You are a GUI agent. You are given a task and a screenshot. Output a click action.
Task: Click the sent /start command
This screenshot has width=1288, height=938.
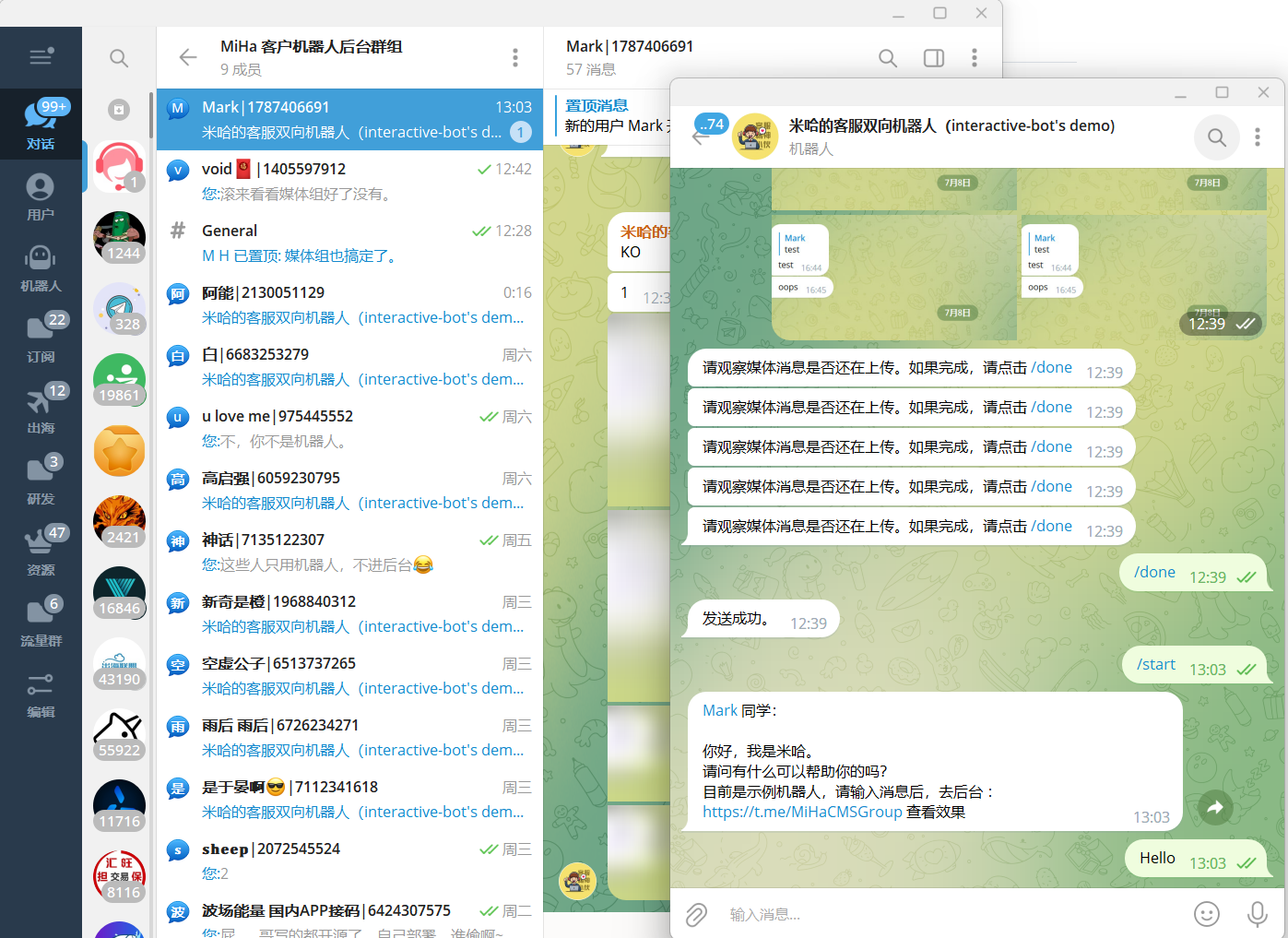1156,664
